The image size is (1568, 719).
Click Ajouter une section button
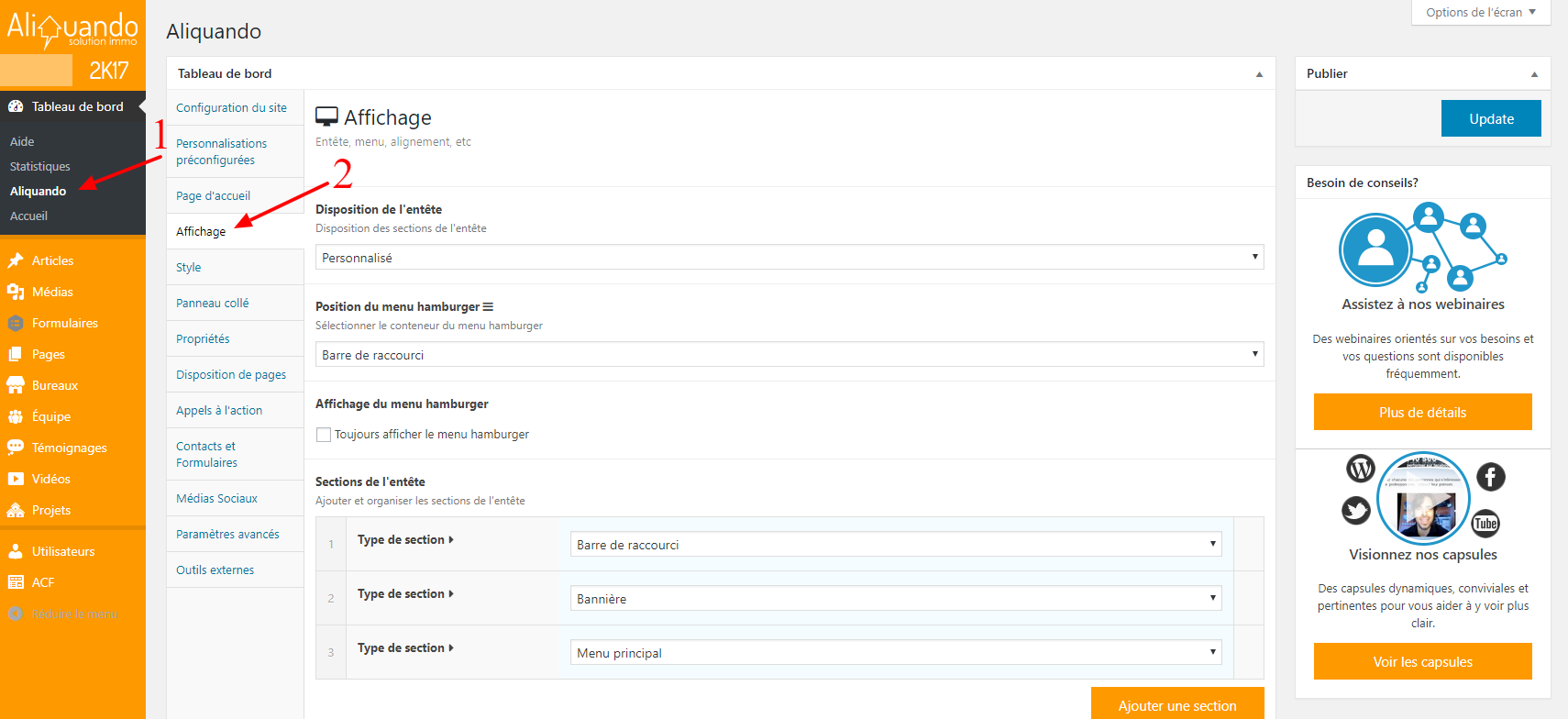(x=1177, y=704)
